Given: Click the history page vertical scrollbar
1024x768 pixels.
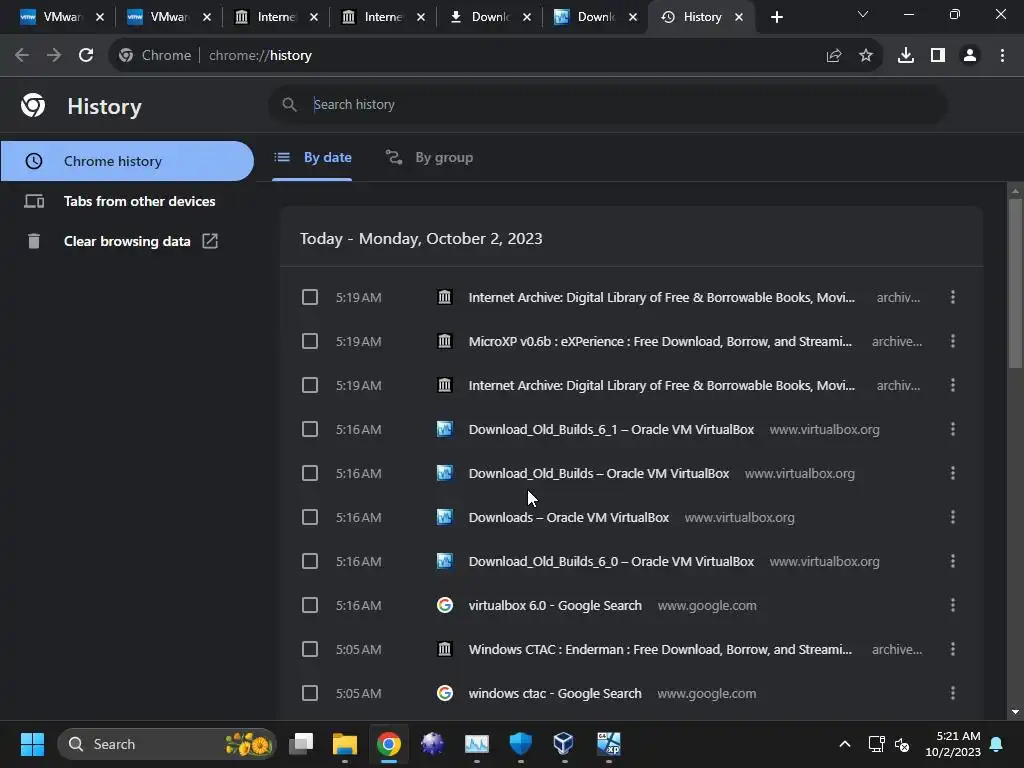Looking at the screenshot, I should pos(1015,283).
